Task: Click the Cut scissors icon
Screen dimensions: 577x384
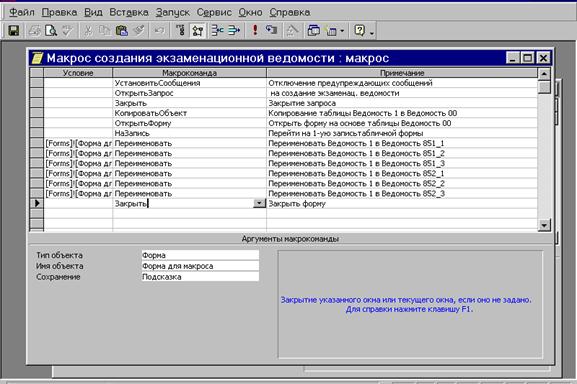Action: [x=88, y=31]
